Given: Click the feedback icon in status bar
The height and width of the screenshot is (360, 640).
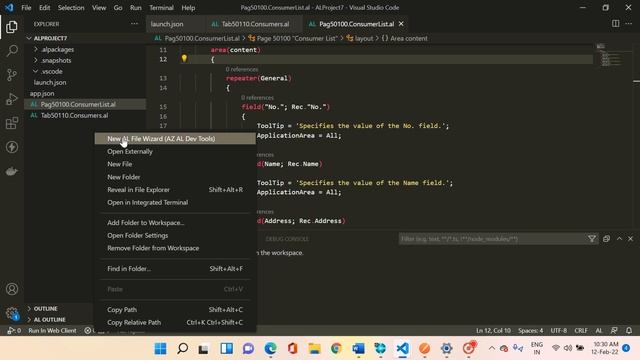Looking at the screenshot, I should point(614,330).
